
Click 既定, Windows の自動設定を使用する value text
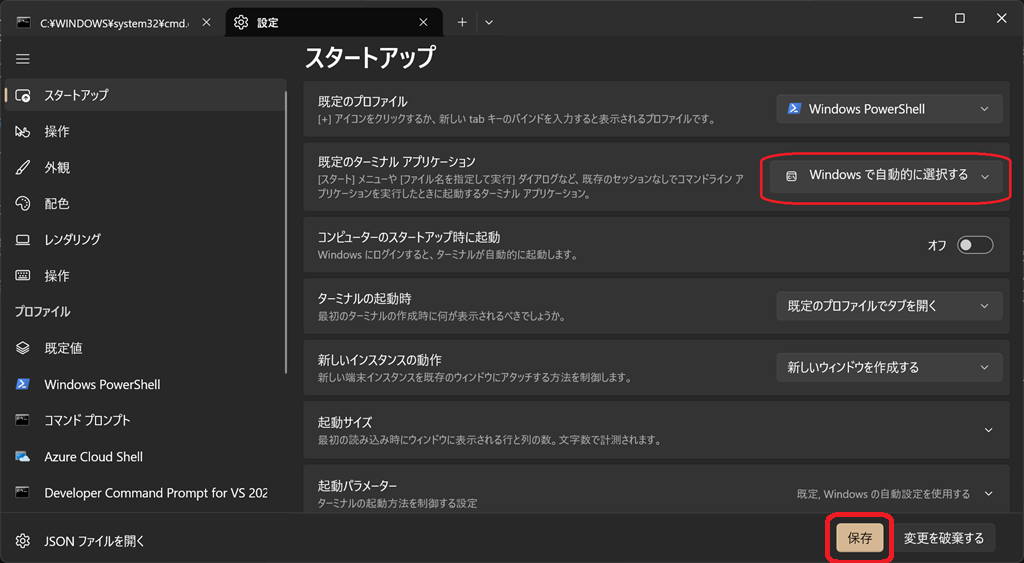click(883, 494)
